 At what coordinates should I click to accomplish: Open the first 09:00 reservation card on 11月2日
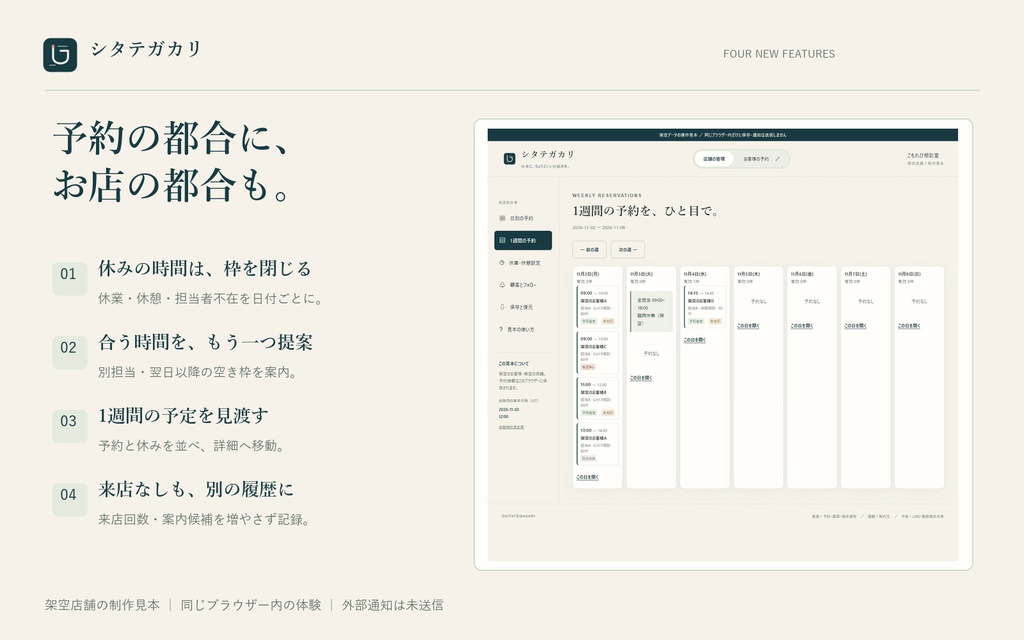(x=598, y=307)
